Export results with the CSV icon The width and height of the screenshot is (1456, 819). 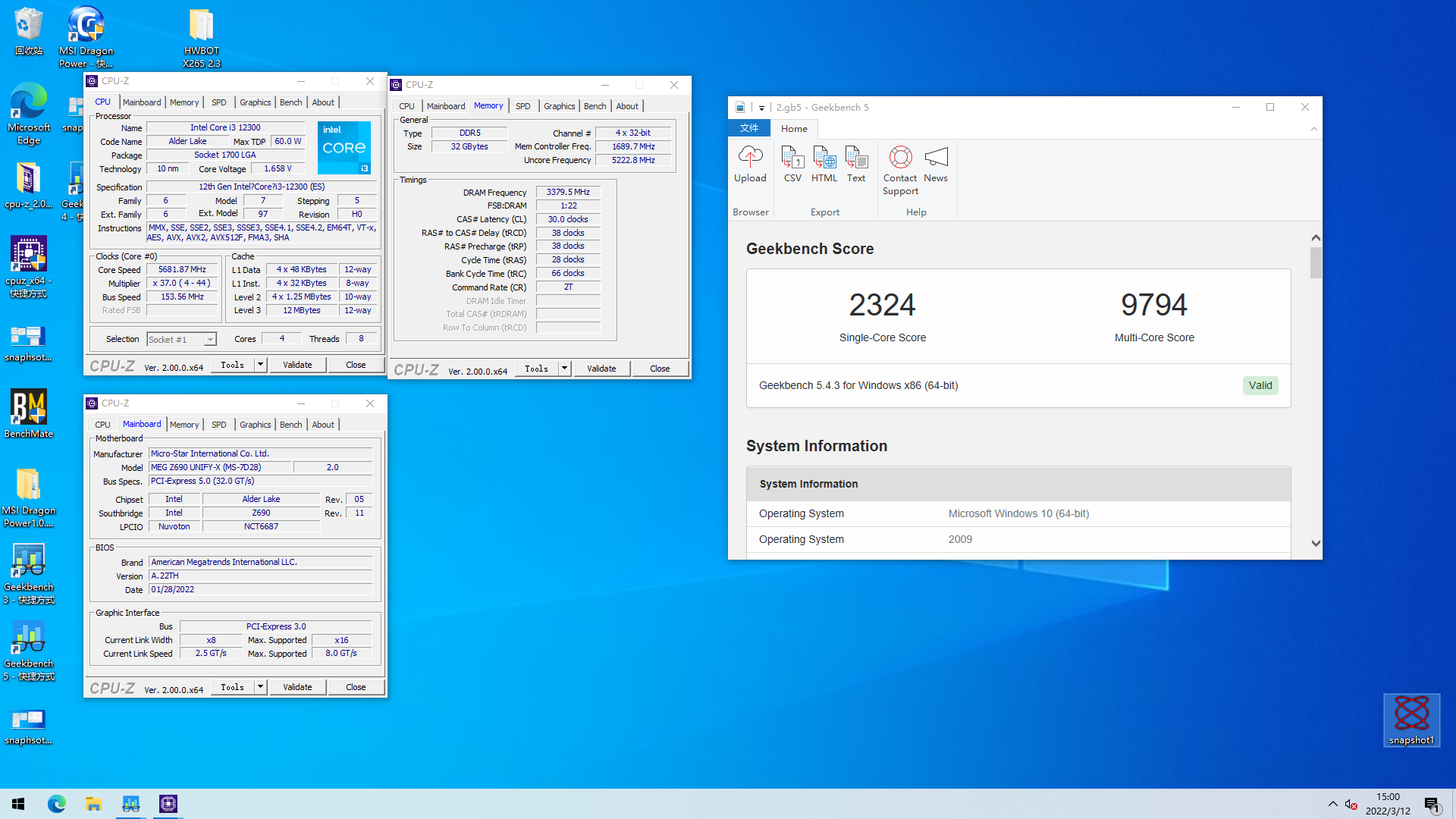tap(792, 165)
